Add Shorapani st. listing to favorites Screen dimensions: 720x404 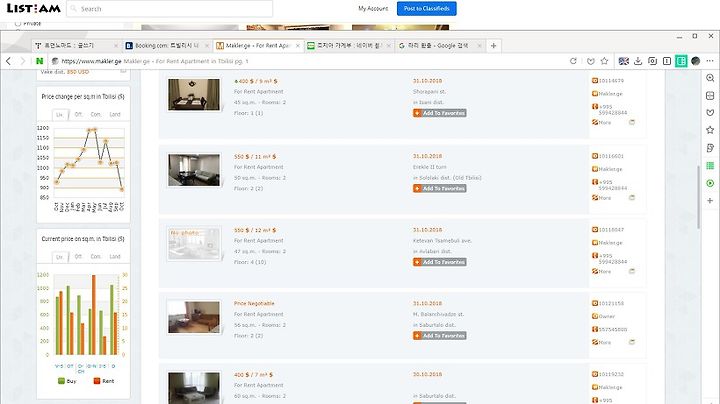click(439, 113)
